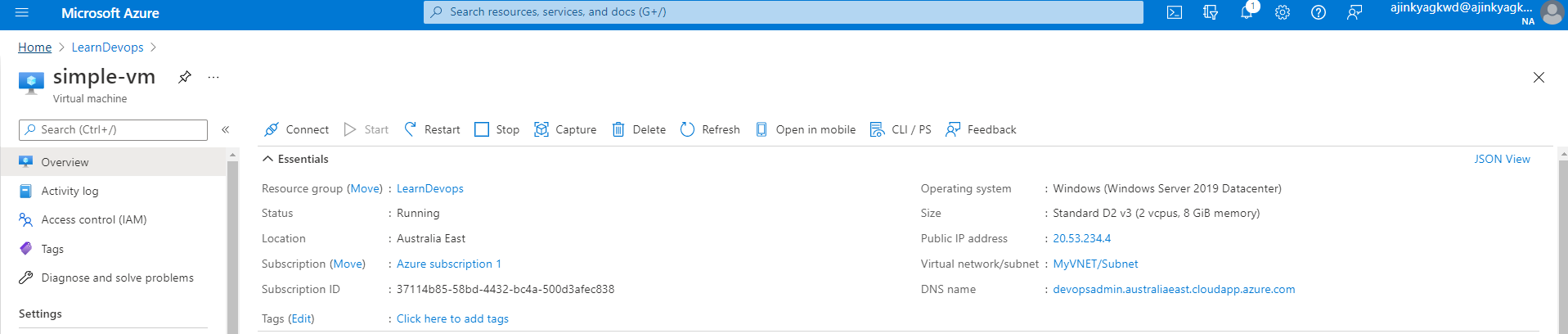Click the sidebar vertical scrollbar

pyautogui.click(x=232, y=246)
